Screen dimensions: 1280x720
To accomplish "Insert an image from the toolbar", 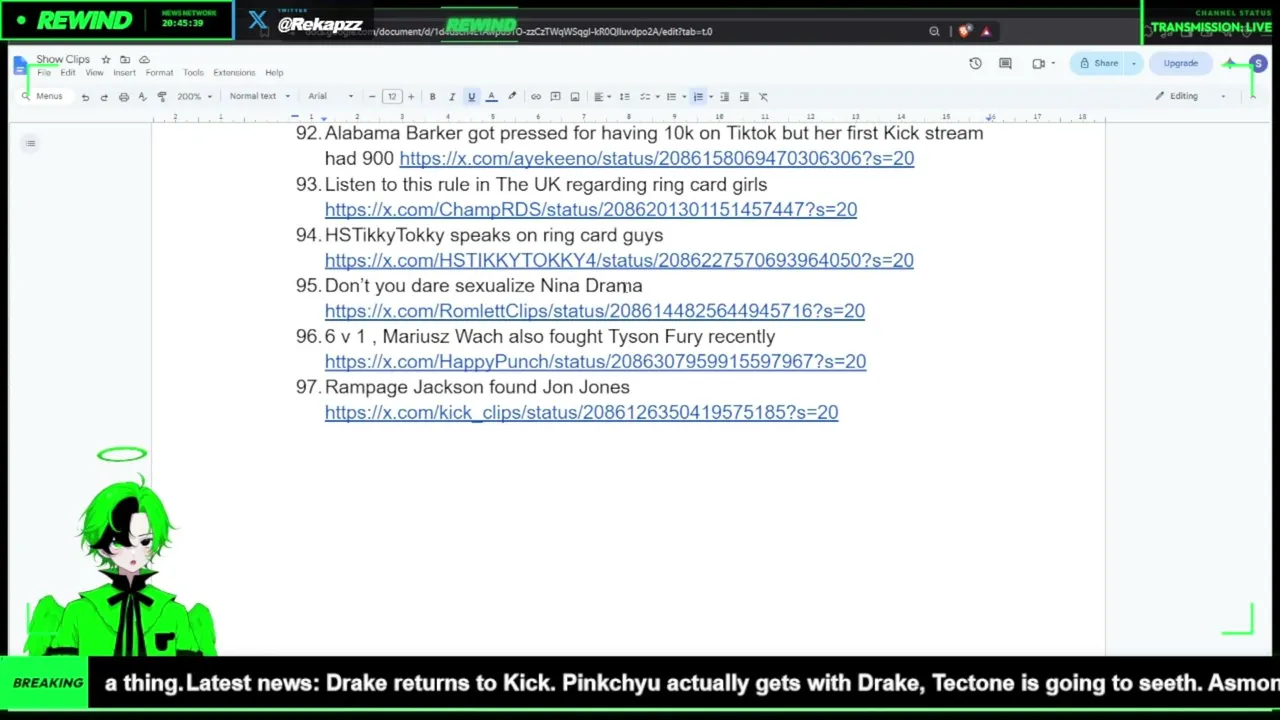I will click(x=575, y=97).
